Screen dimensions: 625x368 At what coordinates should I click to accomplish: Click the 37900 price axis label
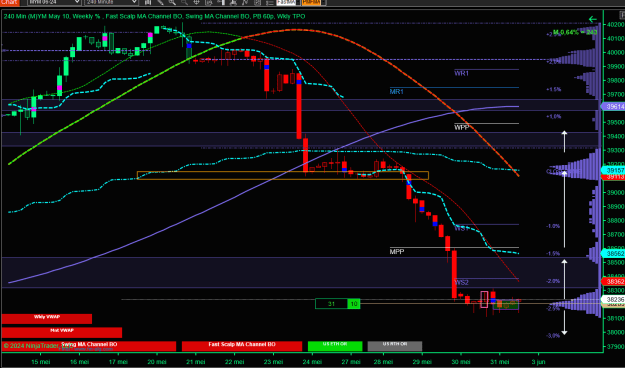coord(615,346)
